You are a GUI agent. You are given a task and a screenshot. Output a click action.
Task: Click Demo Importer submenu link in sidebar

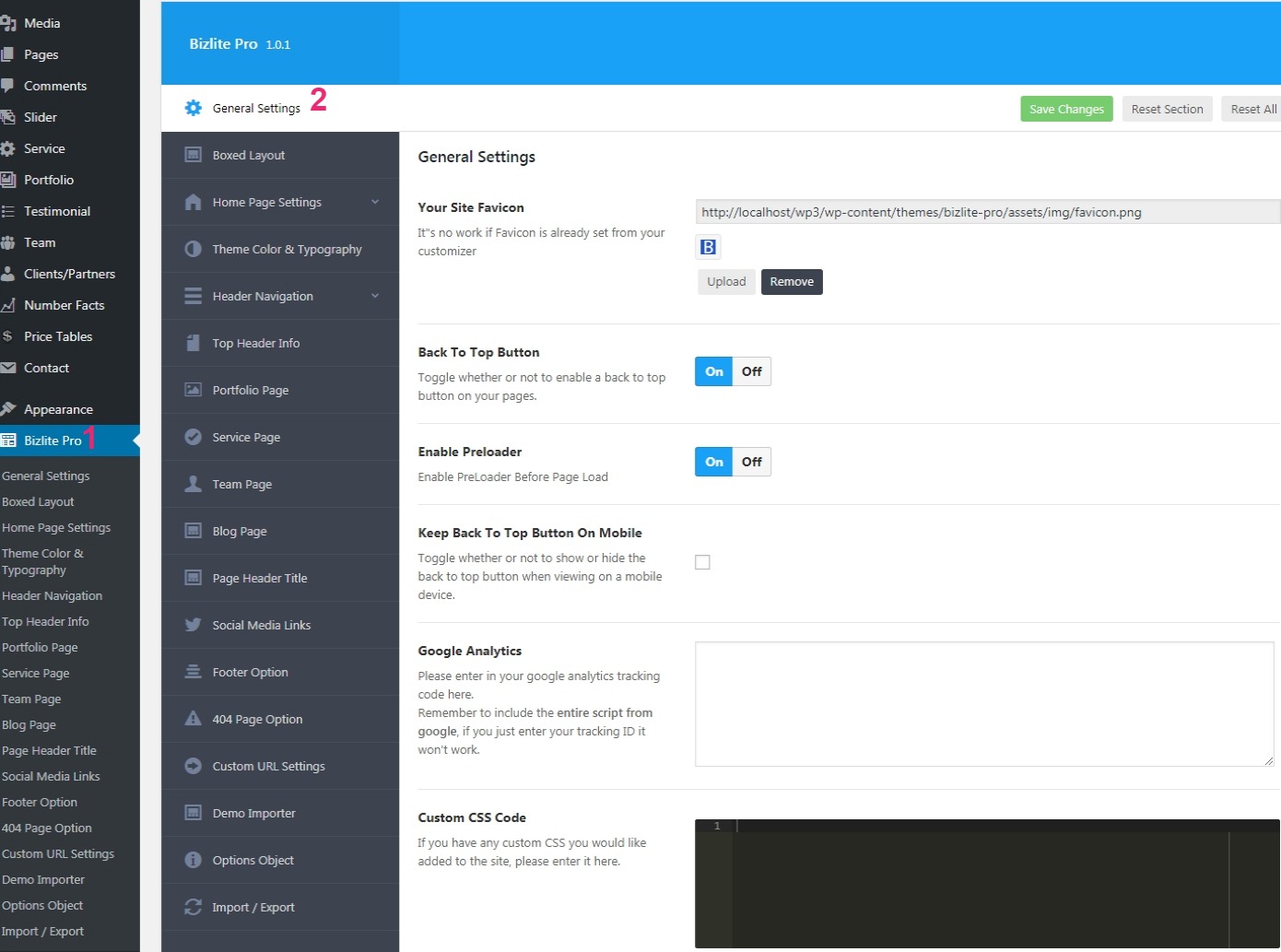tap(43, 880)
